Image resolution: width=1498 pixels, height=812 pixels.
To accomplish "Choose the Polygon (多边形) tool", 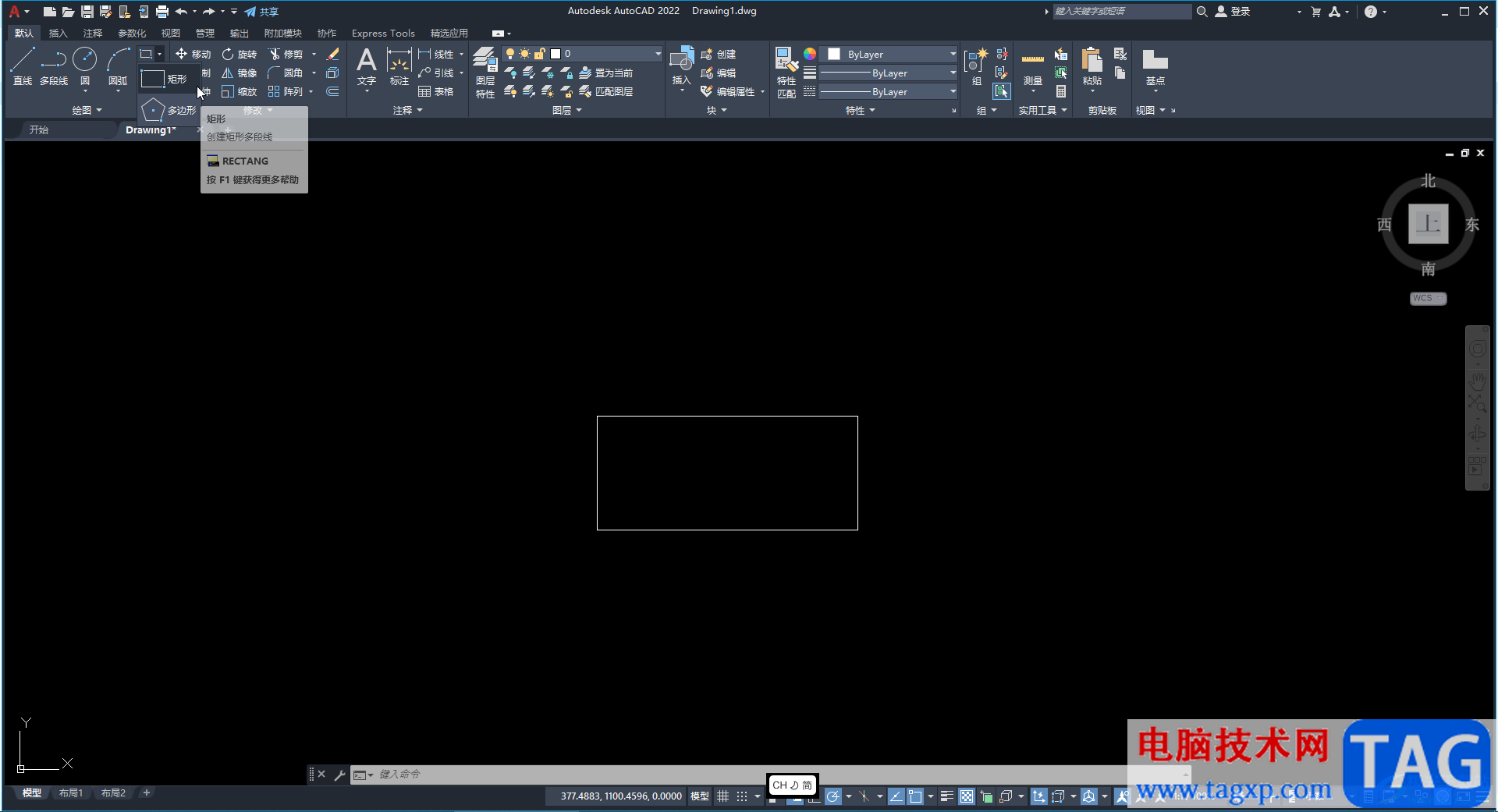I will tap(169, 110).
